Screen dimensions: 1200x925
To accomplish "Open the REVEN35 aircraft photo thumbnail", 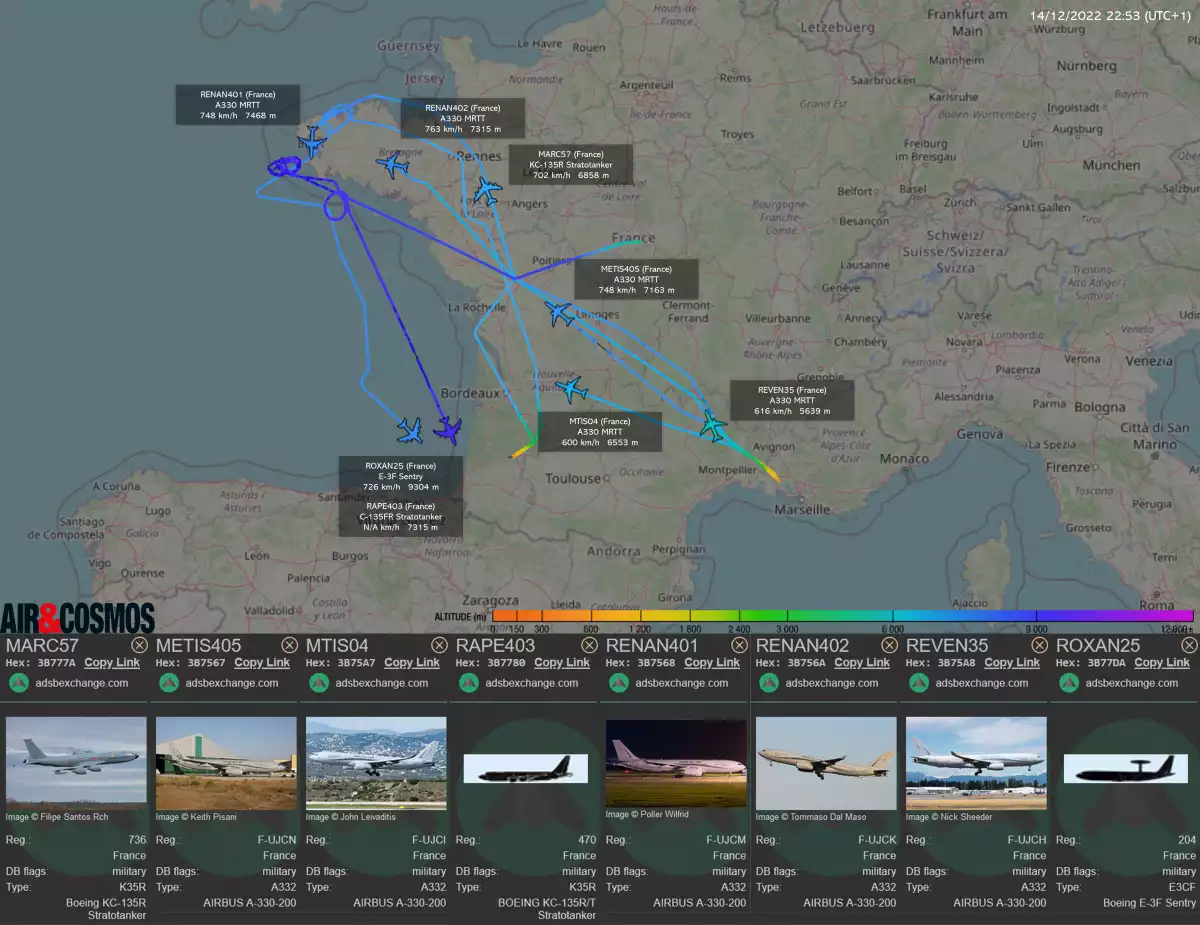I will click(x=976, y=763).
